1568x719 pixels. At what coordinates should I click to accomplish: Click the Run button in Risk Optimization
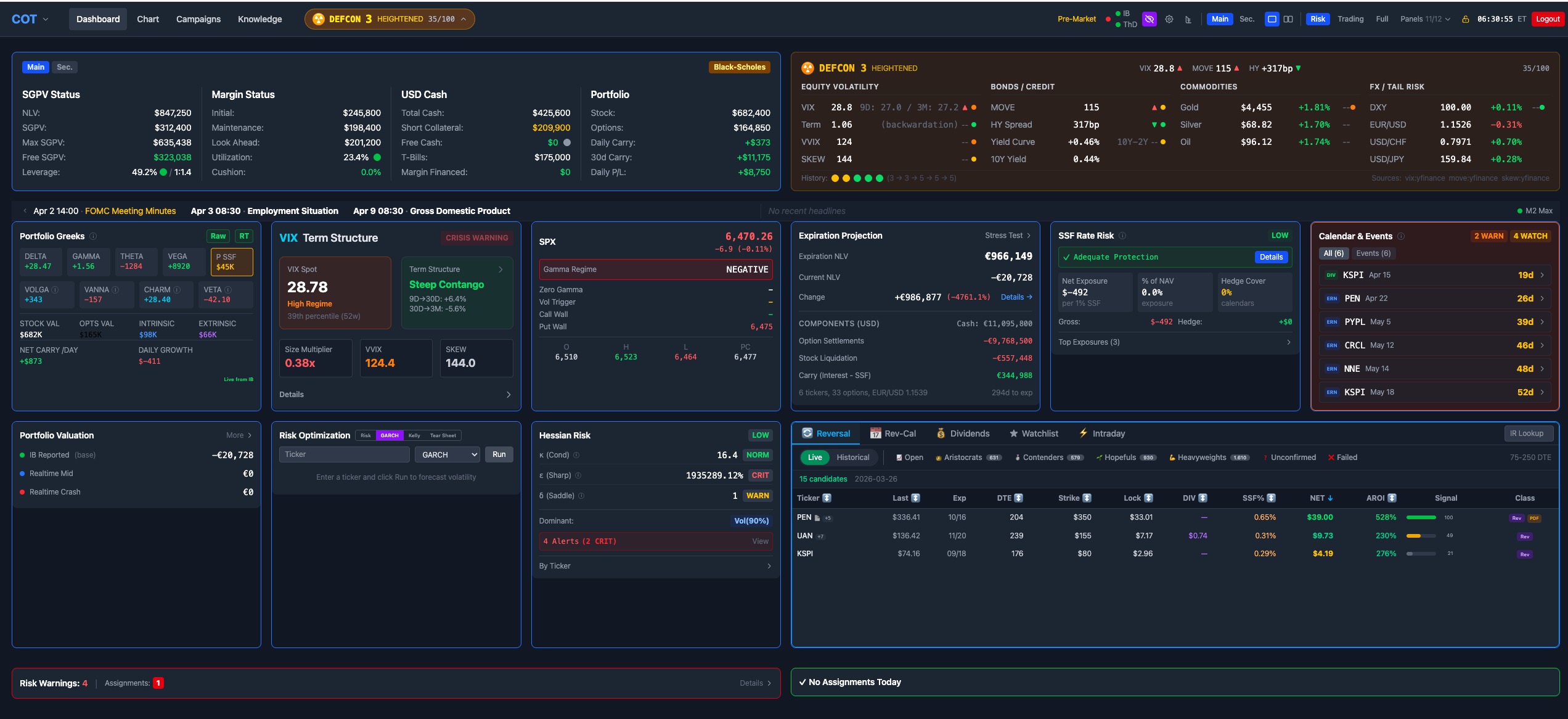[x=499, y=454]
